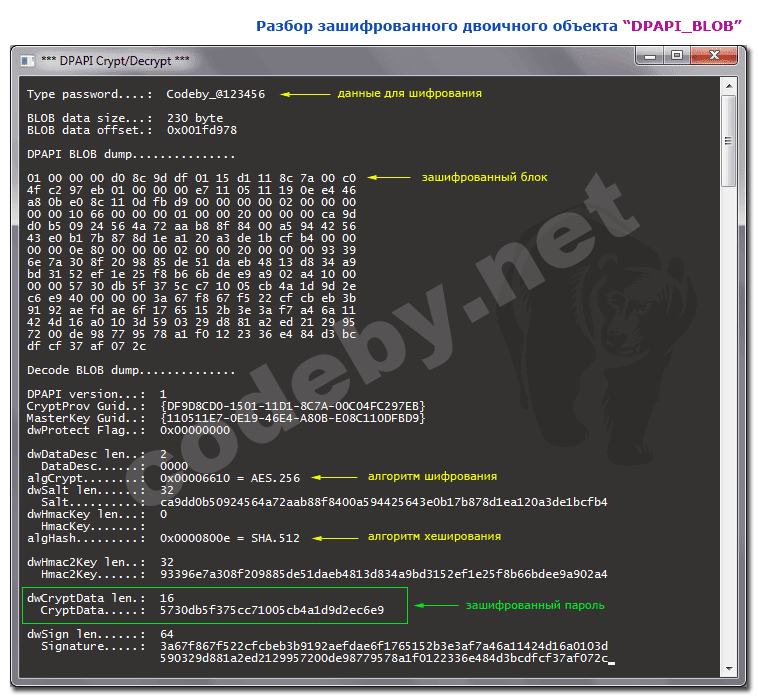The width and height of the screenshot is (758, 699).
Task: Click the MasterKey Guid value starting '{110511E7'
Action: [x=292, y=418]
